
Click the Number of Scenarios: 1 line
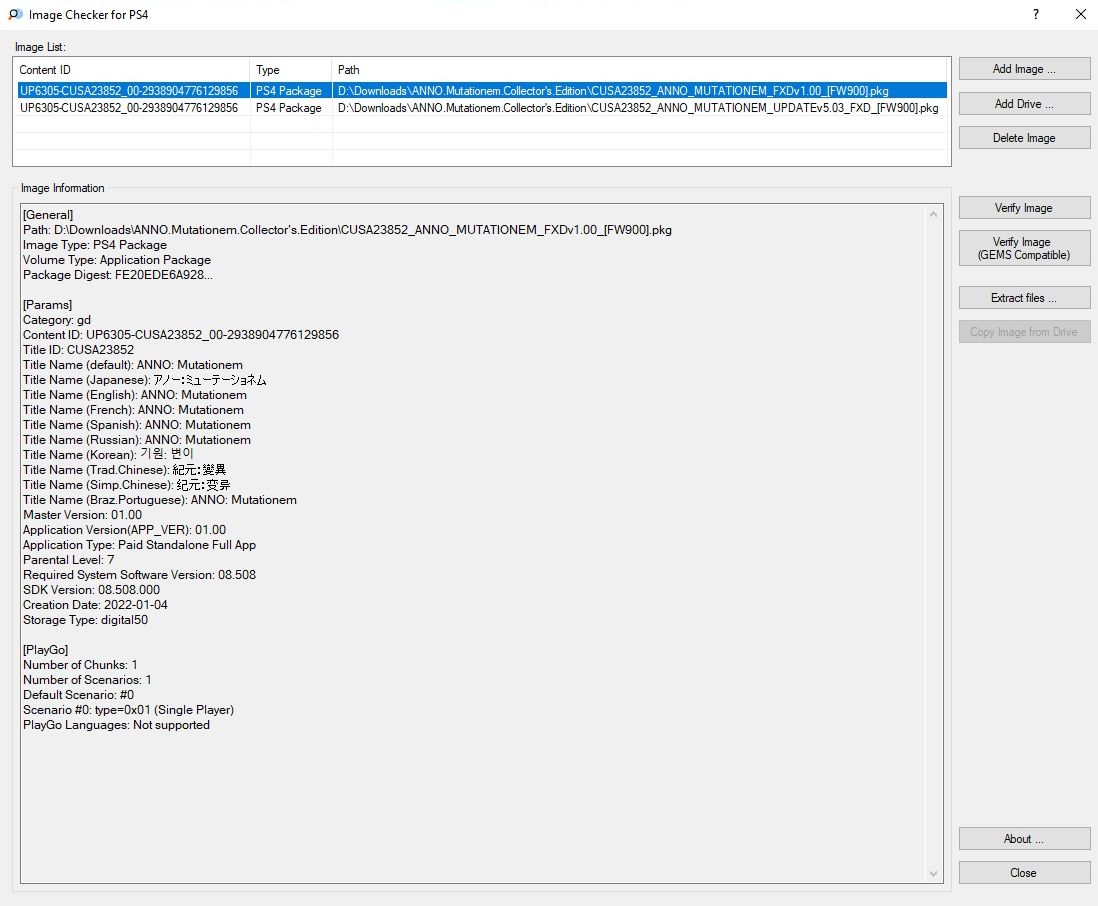coord(88,680)
